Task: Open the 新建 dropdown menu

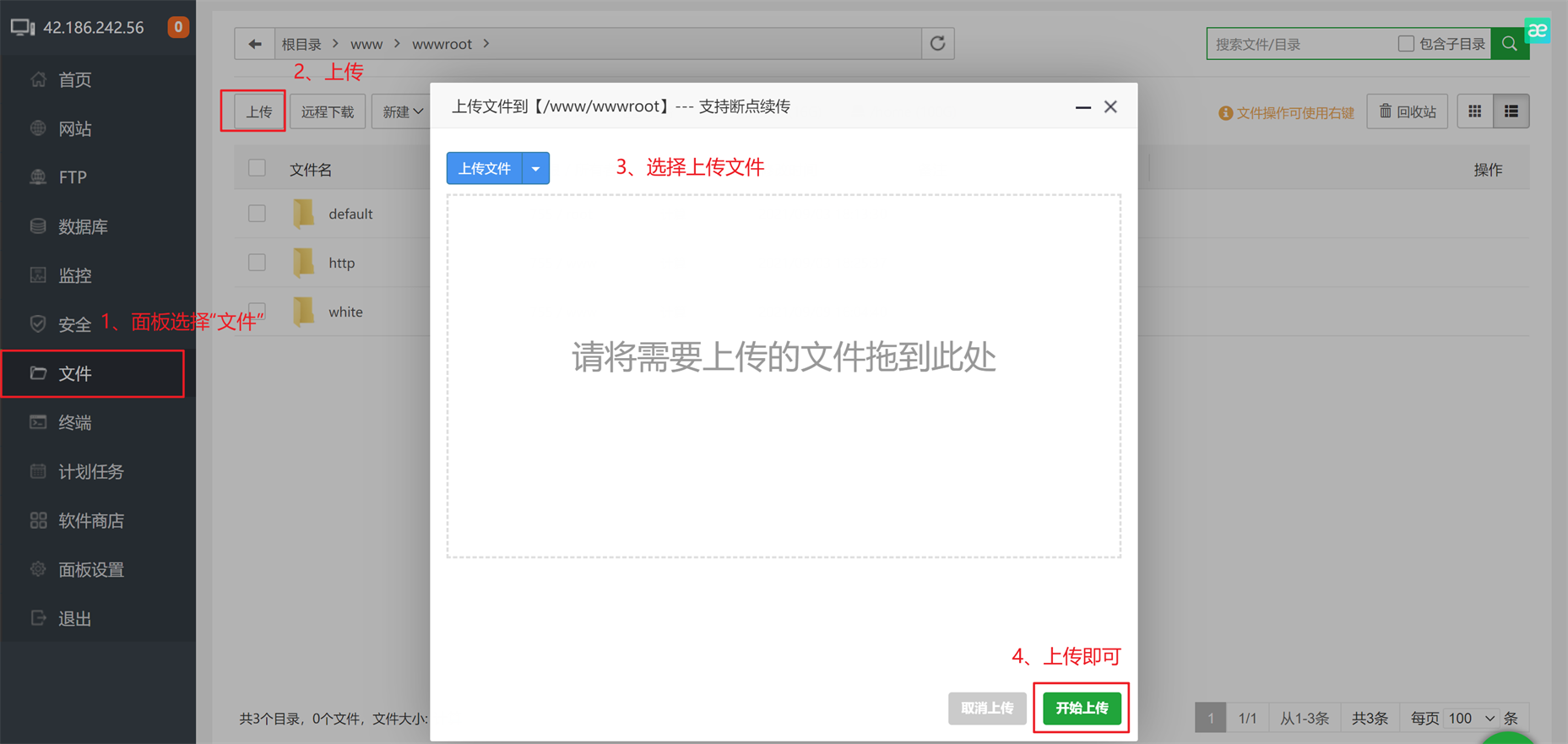Action: click(402, 111)
